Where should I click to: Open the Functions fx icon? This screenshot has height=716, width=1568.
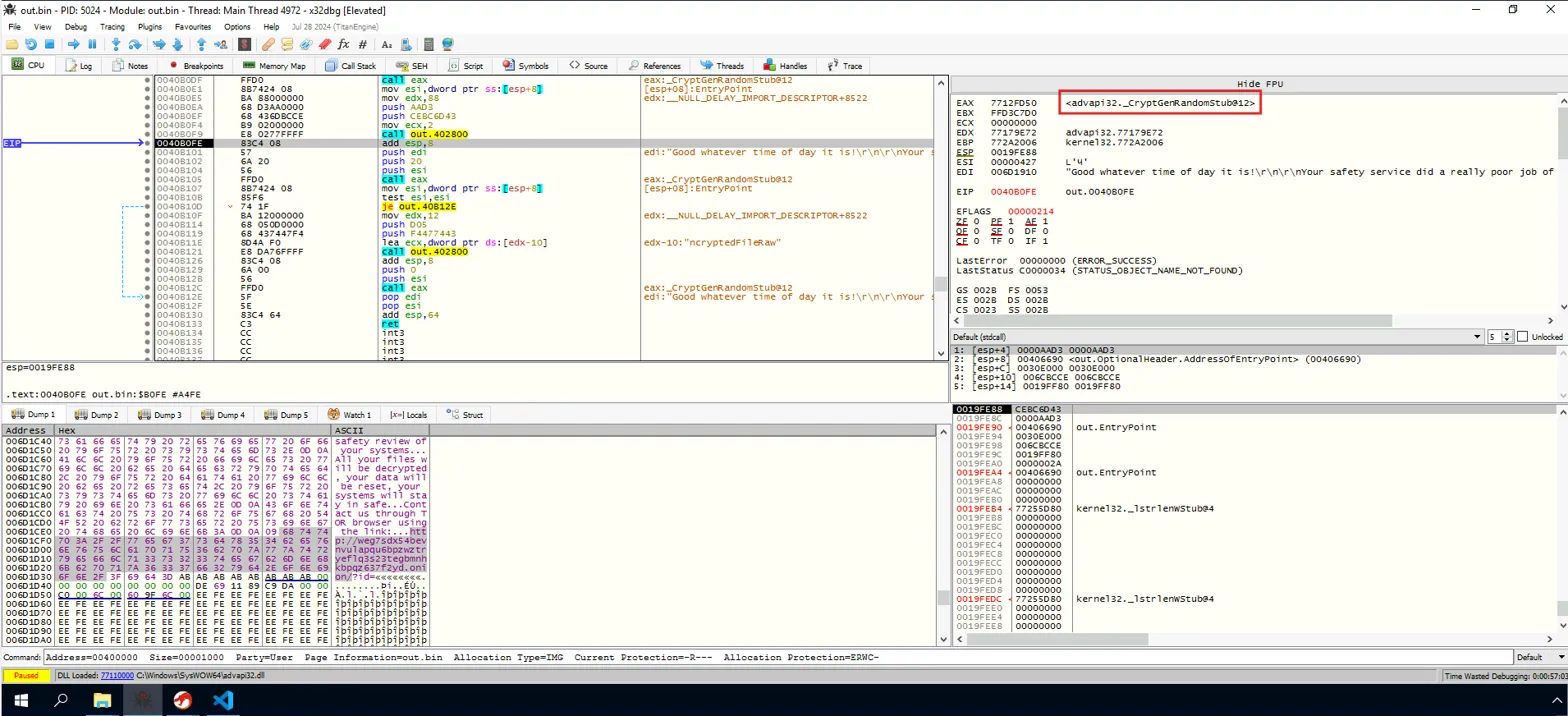coord(343,44)
